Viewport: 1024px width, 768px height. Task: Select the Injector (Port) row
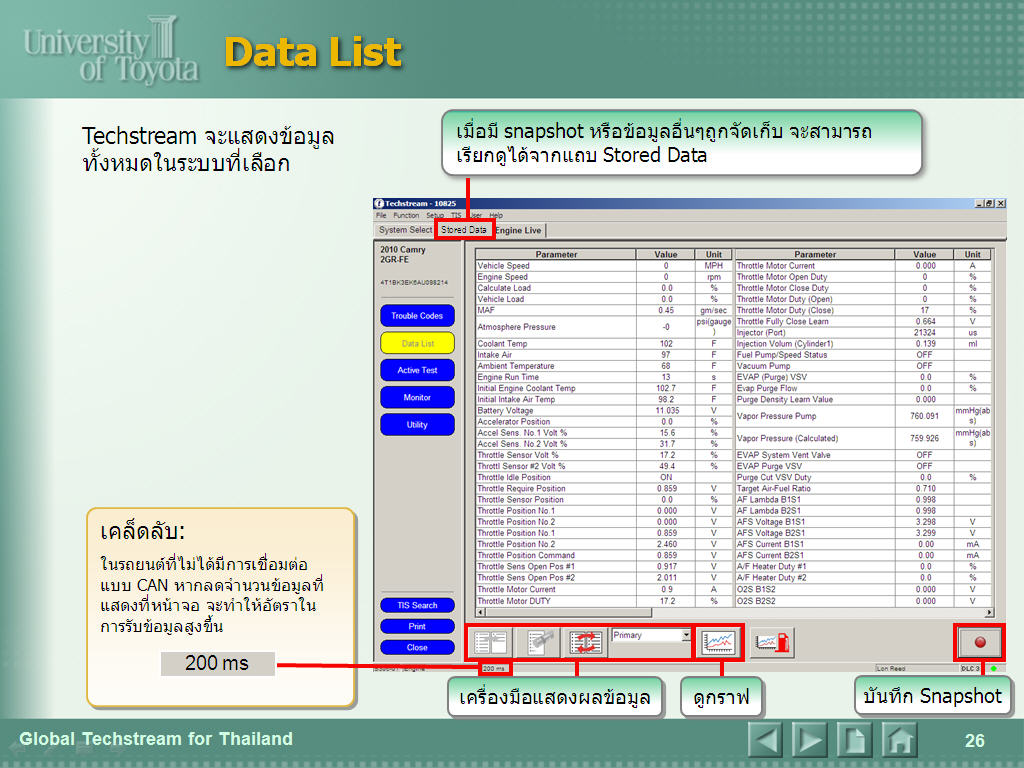point(863,332)
